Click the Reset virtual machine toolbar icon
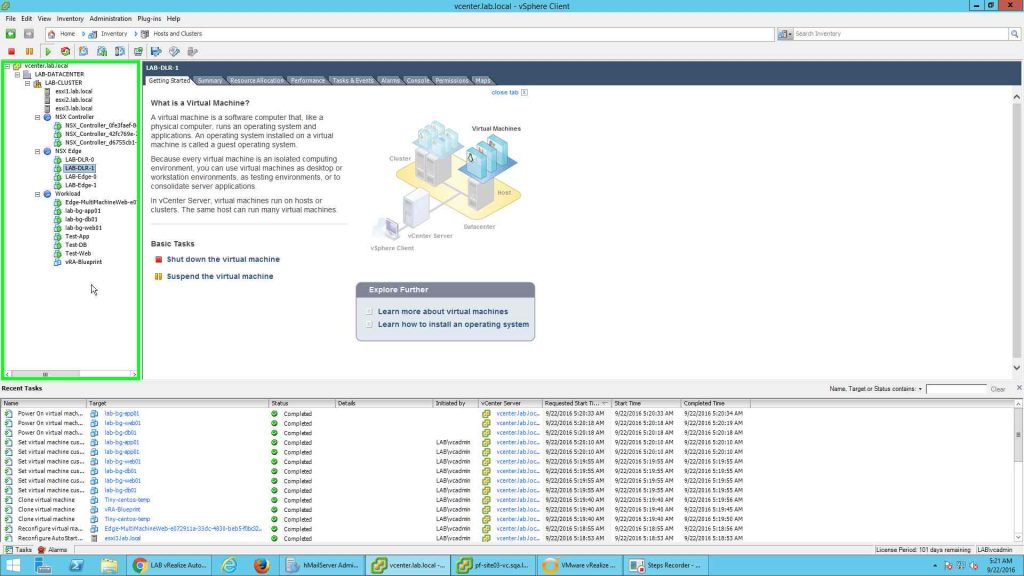1024x576 pixels. pos(65,51)
